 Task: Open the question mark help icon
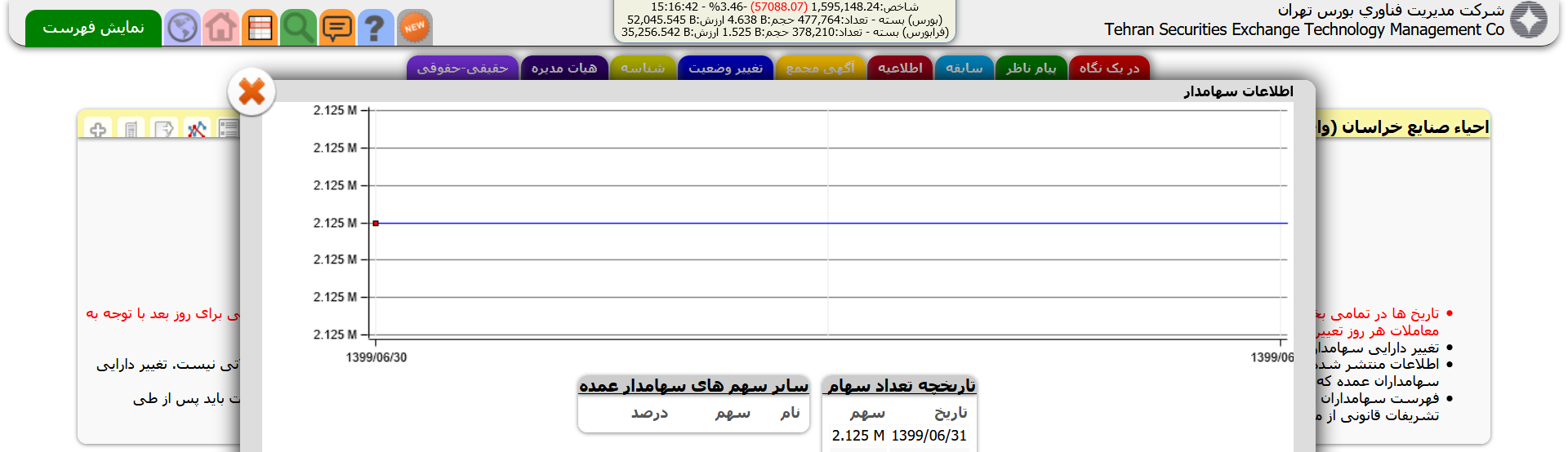click(375, 28)
